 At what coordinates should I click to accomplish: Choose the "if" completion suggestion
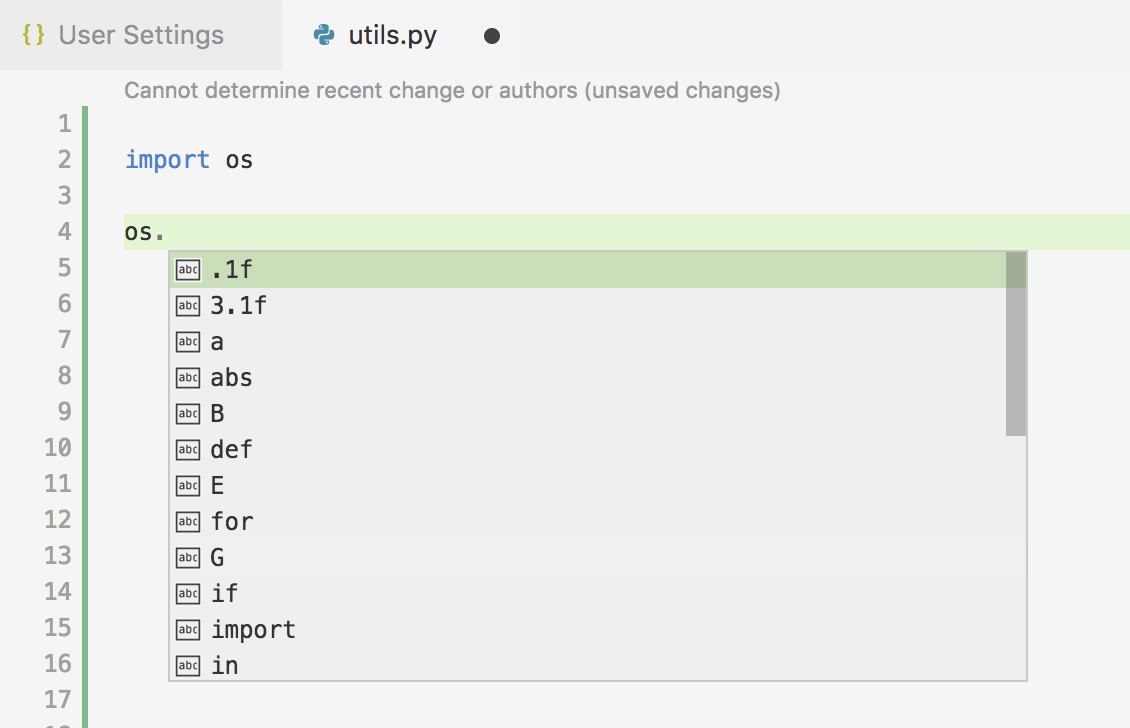tap(222, 593)
